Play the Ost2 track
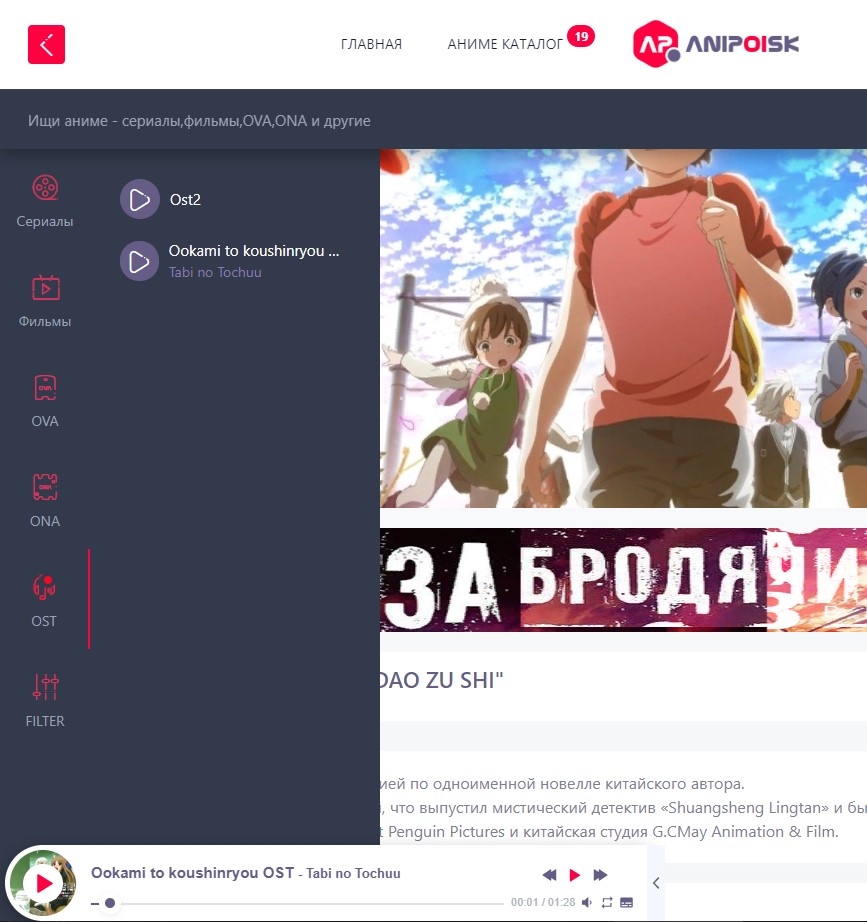The height and width of the screenshot is (922, 867). coord(139,199)
